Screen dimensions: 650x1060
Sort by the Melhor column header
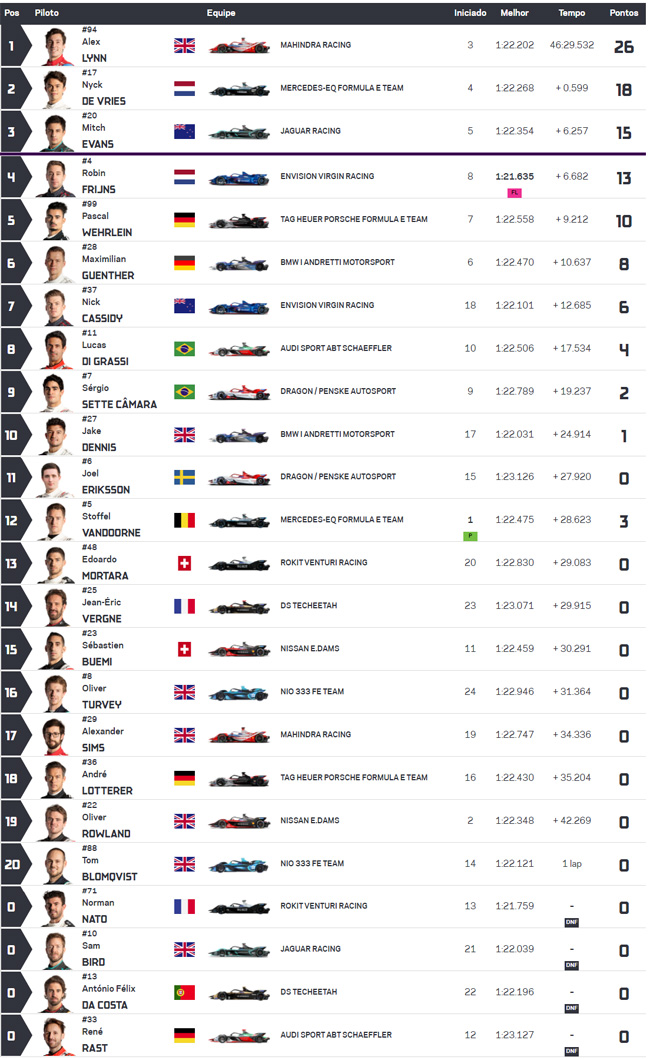[514, 13]
